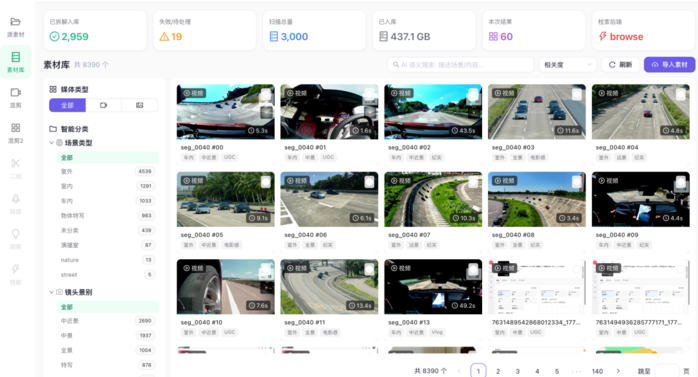Viewport: 698px width, 377px height.
Task: Click the Vlog tag under seg_0040 #13
Action: pos(437,332)
